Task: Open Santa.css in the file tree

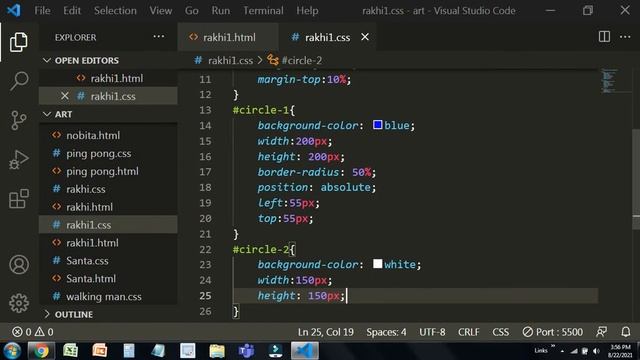Action: 87,260
